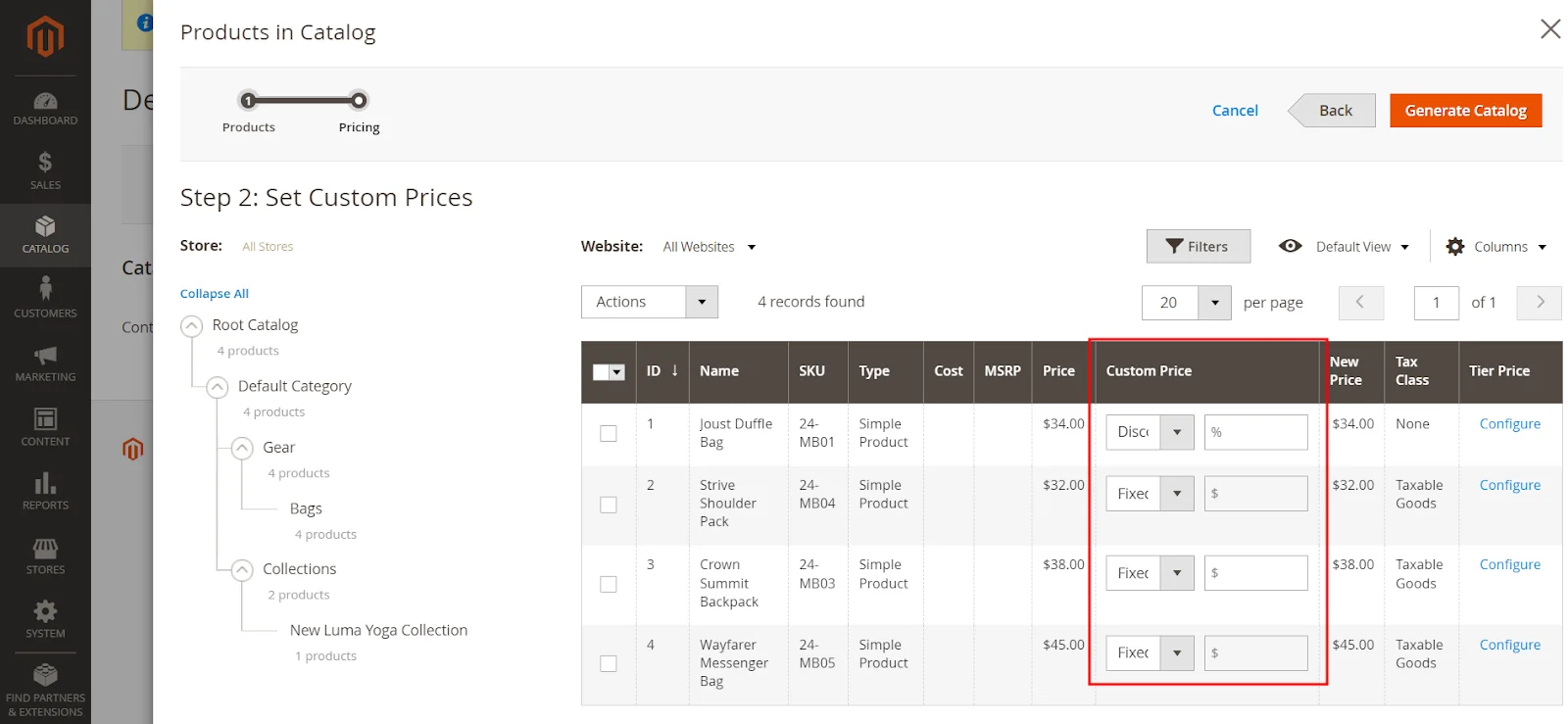Click Configure for Joust Duffle Bag
Viewport: 1568px width, 724px height.
(x=1509, y=424)
